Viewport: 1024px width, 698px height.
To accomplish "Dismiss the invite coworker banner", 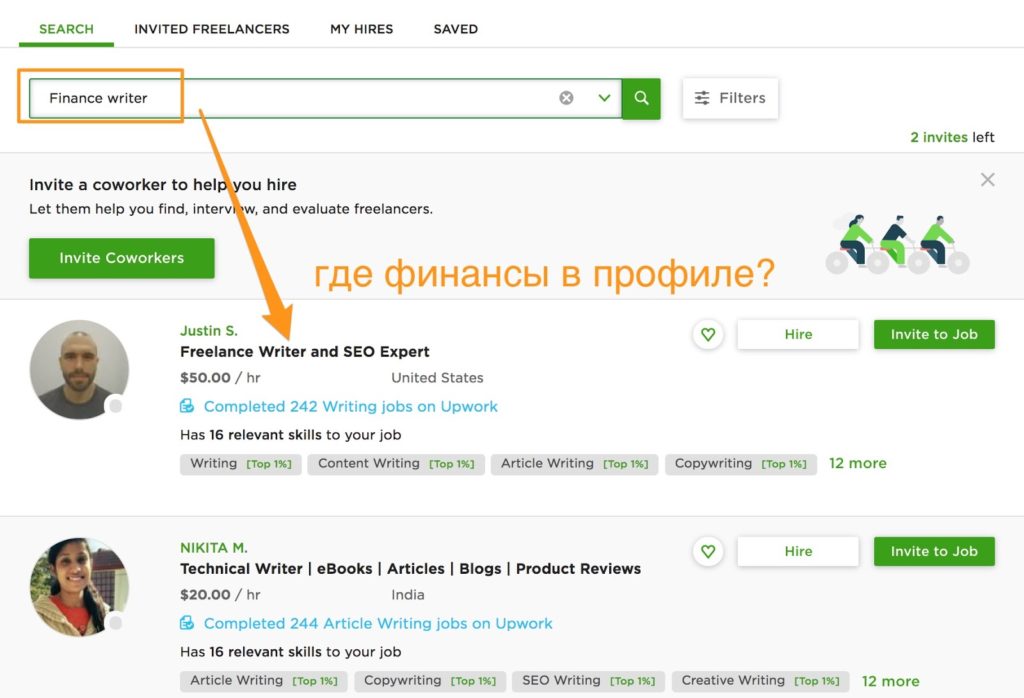I will coord(987,180).
